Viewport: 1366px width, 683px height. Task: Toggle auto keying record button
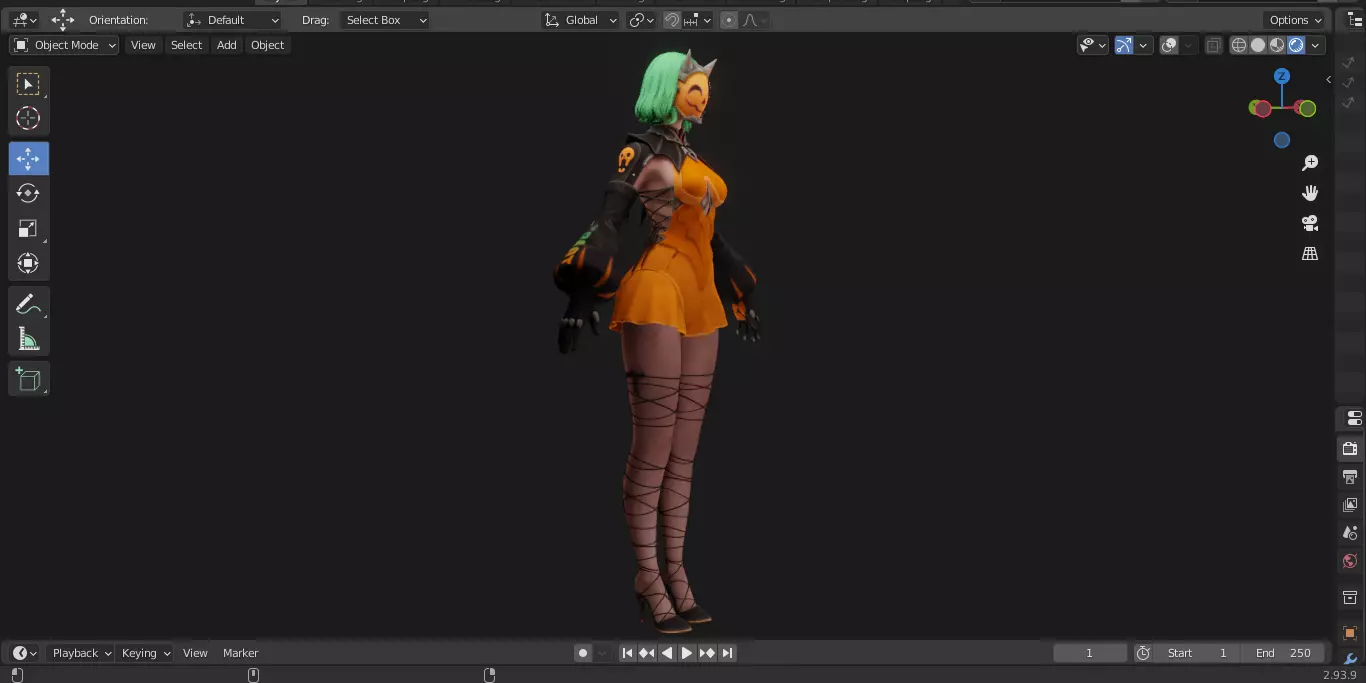pyautogui.click(x=583, y=653)
